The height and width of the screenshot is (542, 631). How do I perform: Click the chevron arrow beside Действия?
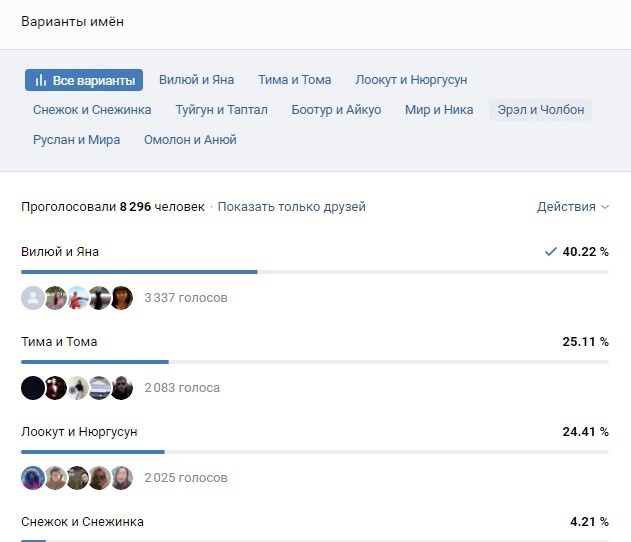click(x=605, y=207)
